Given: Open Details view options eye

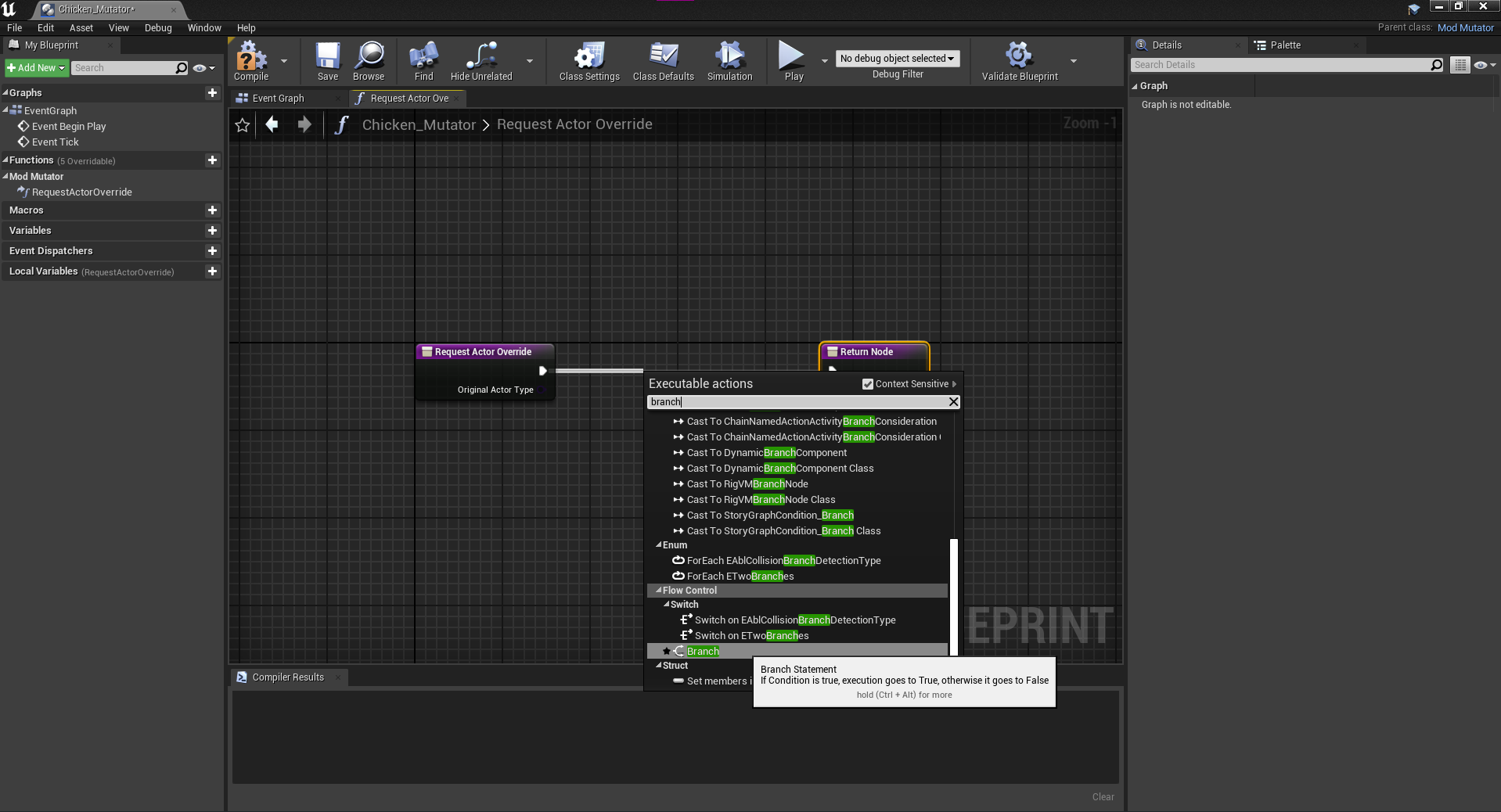Looking at the screenshot, I should [1485, 65].
